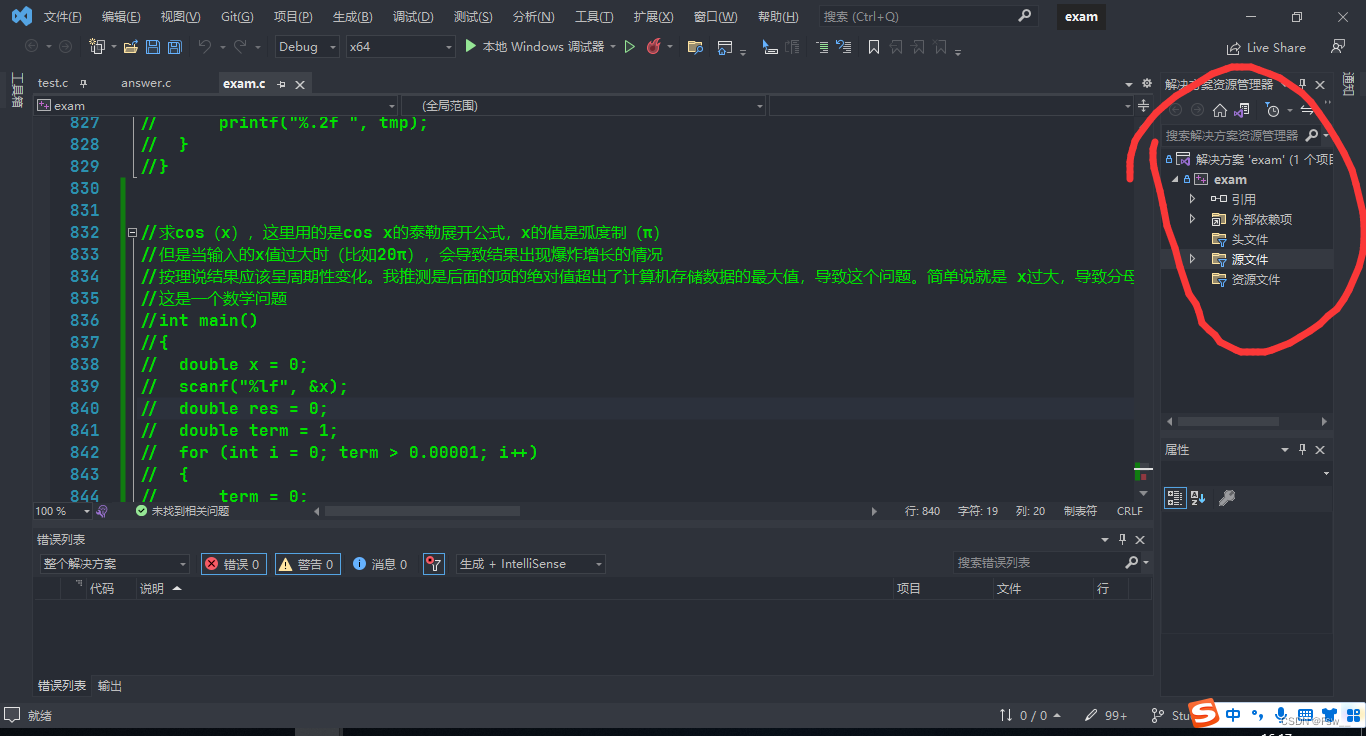Screen dimensions: 1366x736
Task: Click the Save All icon
Action: click(174, 47)
